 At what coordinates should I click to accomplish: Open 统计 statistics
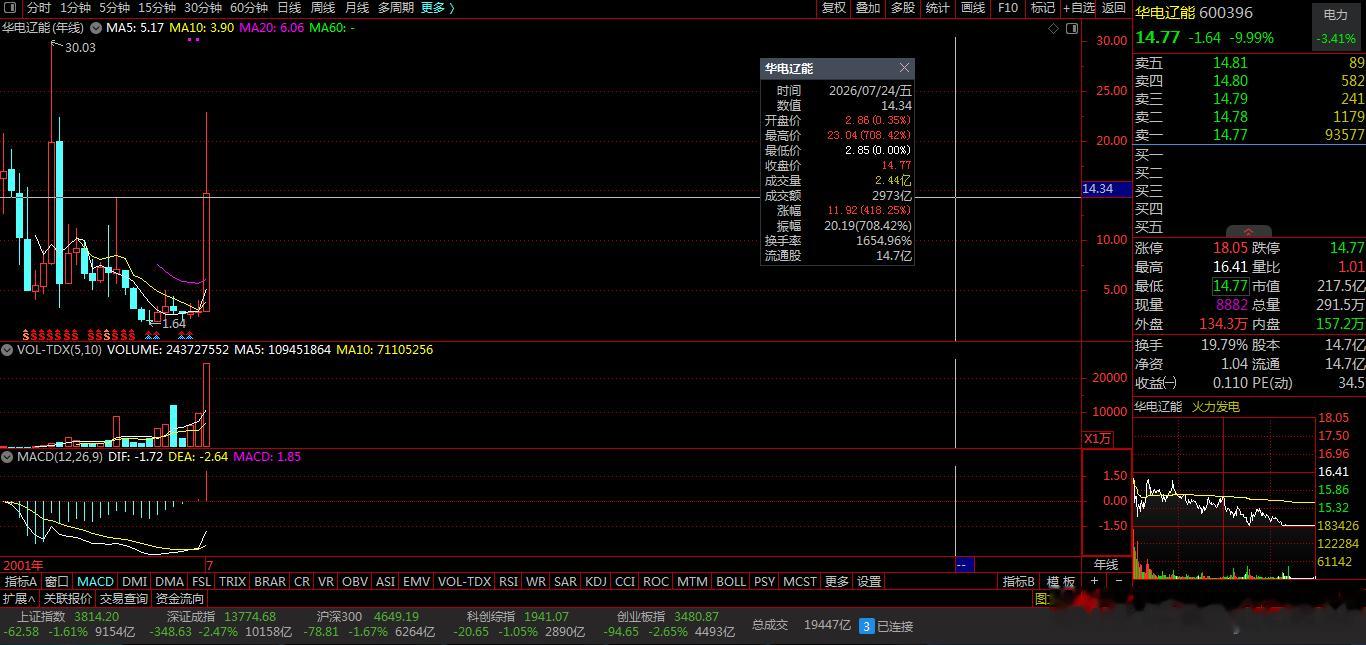938,8
